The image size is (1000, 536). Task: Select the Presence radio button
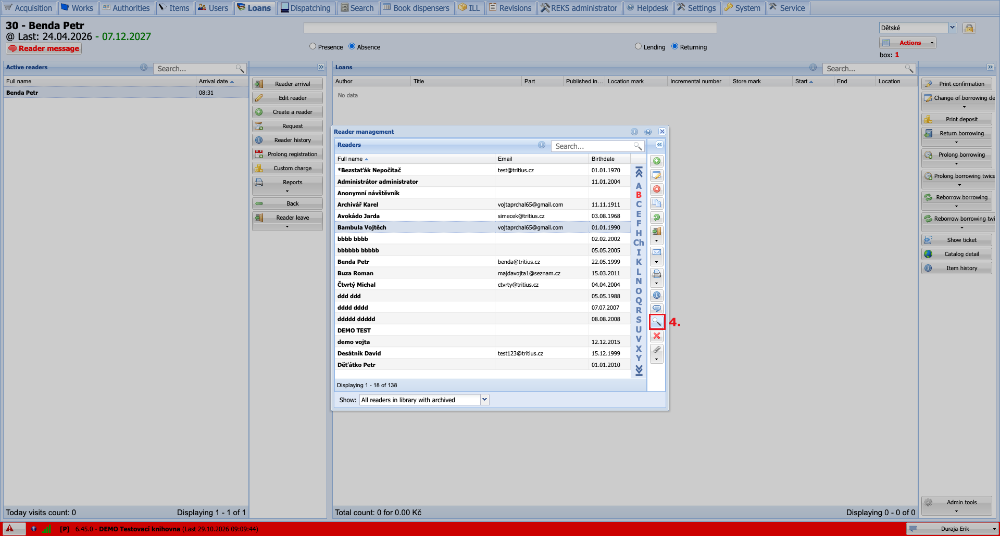pos(312,47)
